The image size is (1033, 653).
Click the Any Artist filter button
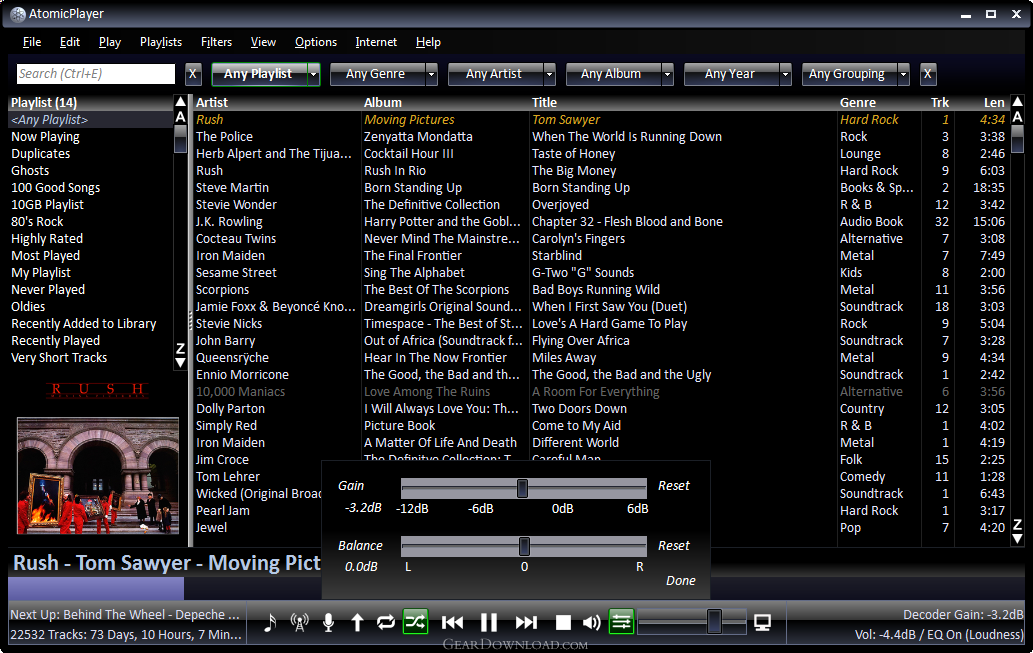pos(495,74)
